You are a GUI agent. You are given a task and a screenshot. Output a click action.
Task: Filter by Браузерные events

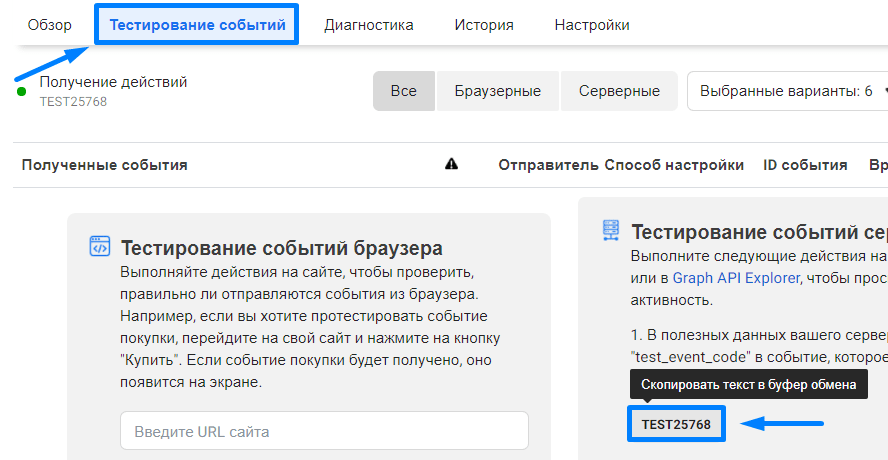(x=497, y=91)
